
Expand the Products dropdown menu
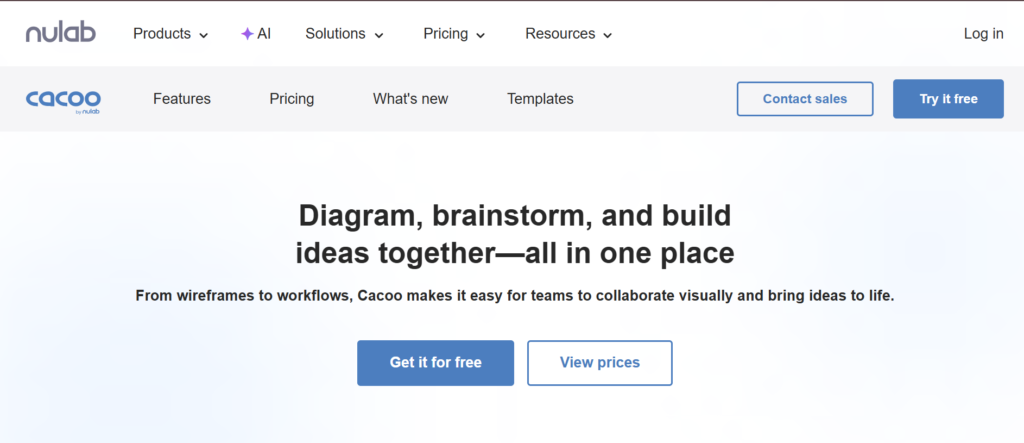(171, 34)
